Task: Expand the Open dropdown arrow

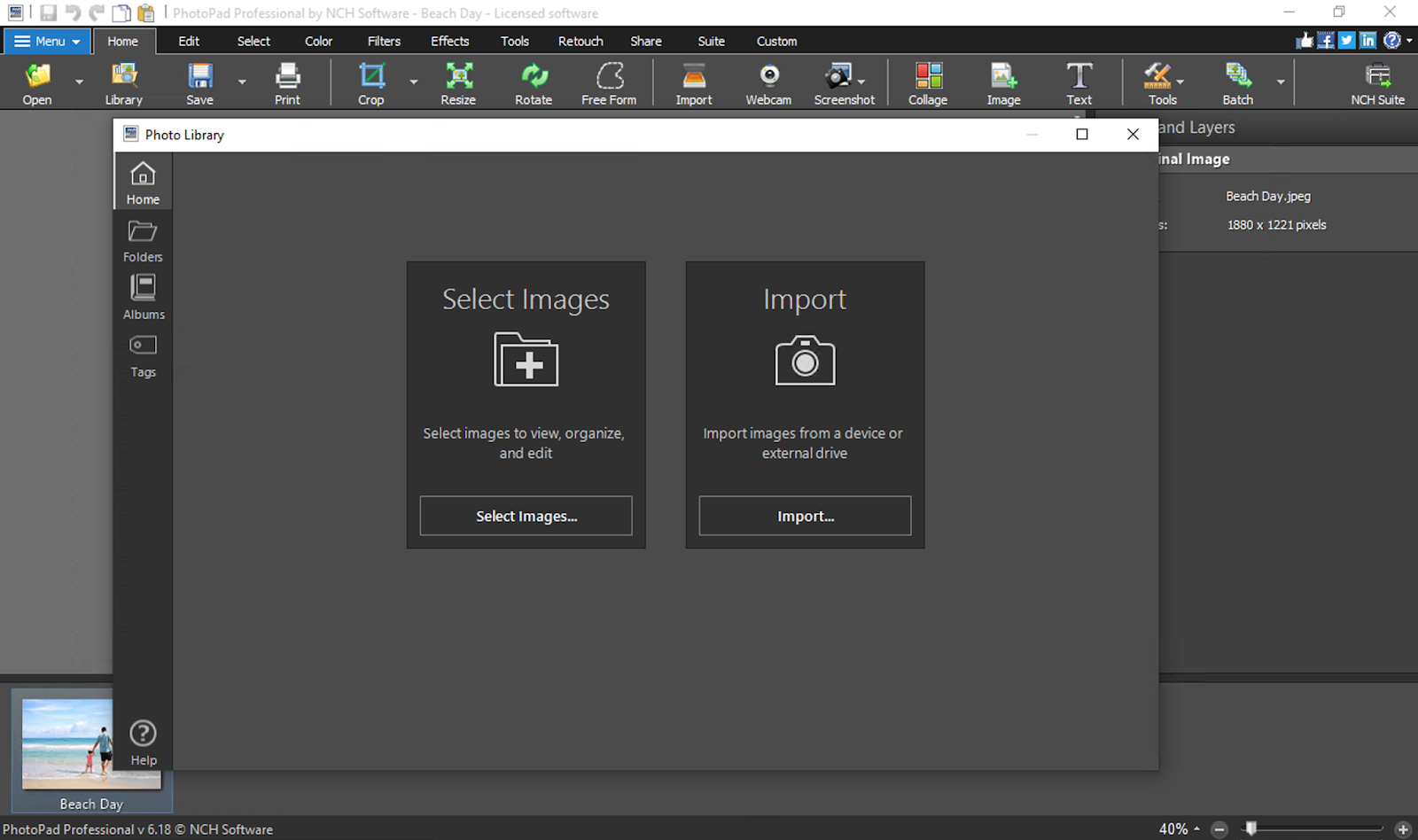Action: click(x=79, y=82)
